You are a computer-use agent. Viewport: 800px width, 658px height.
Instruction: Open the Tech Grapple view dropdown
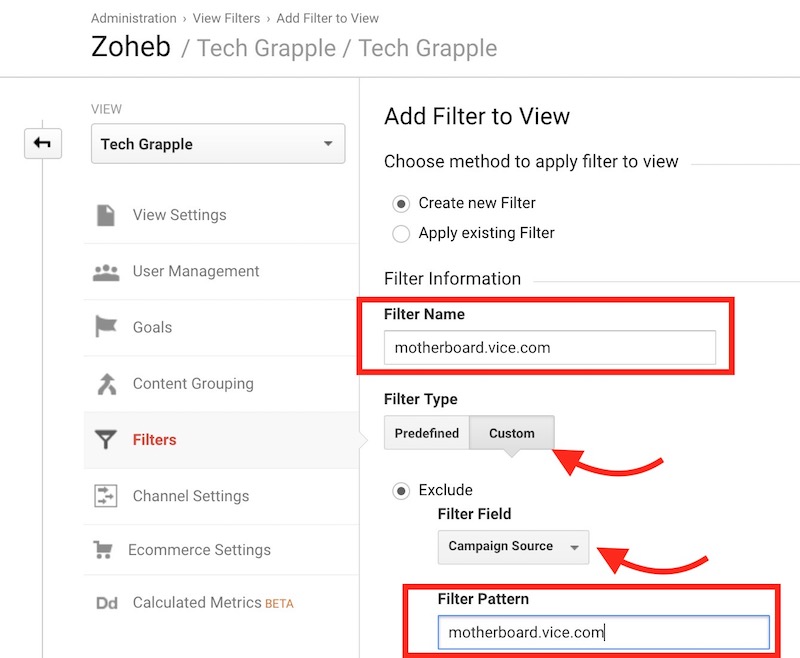tap(217, 144)
